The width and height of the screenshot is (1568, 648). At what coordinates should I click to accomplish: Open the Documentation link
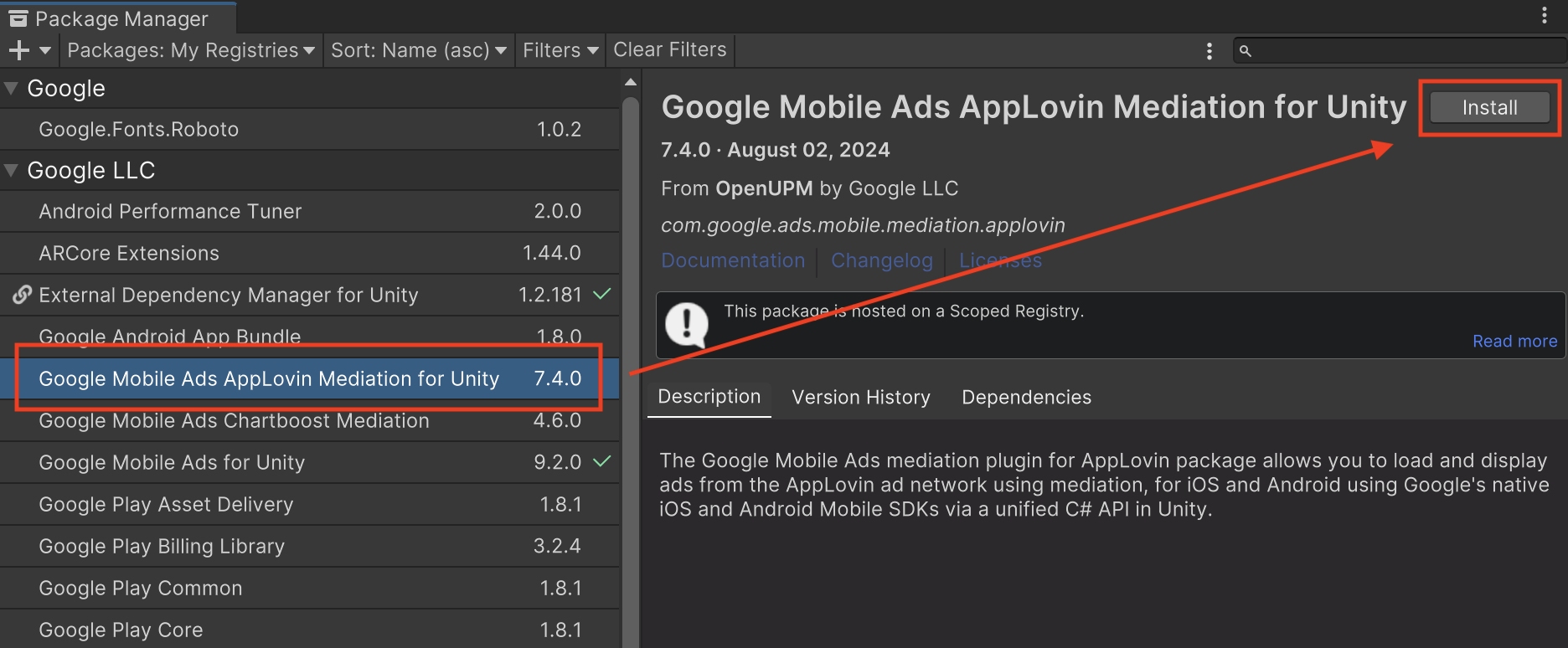(x=733, y=260)
